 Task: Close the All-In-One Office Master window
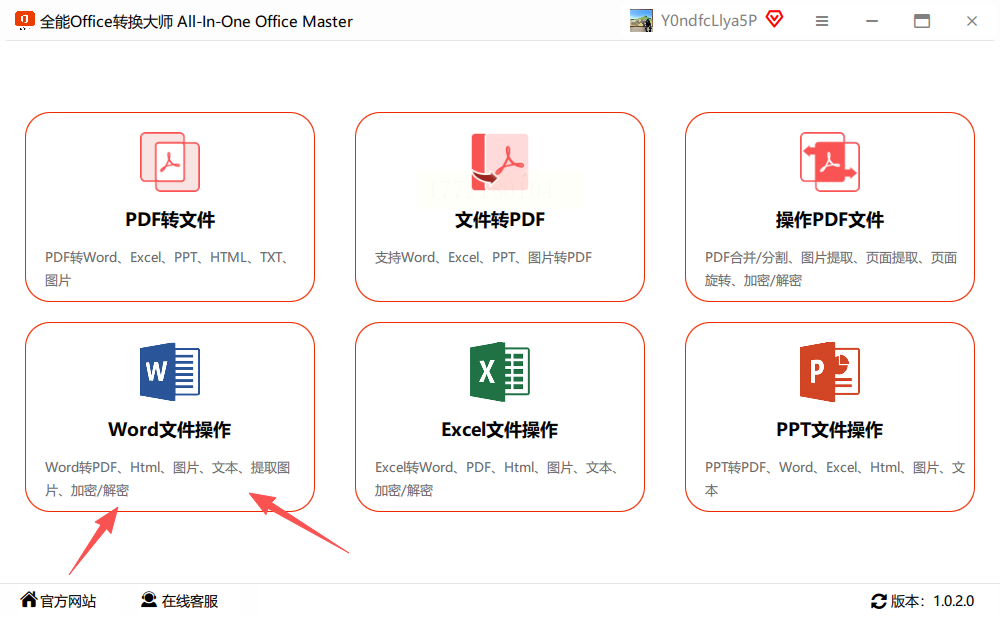pyautogui.click(x=972, y=21)
